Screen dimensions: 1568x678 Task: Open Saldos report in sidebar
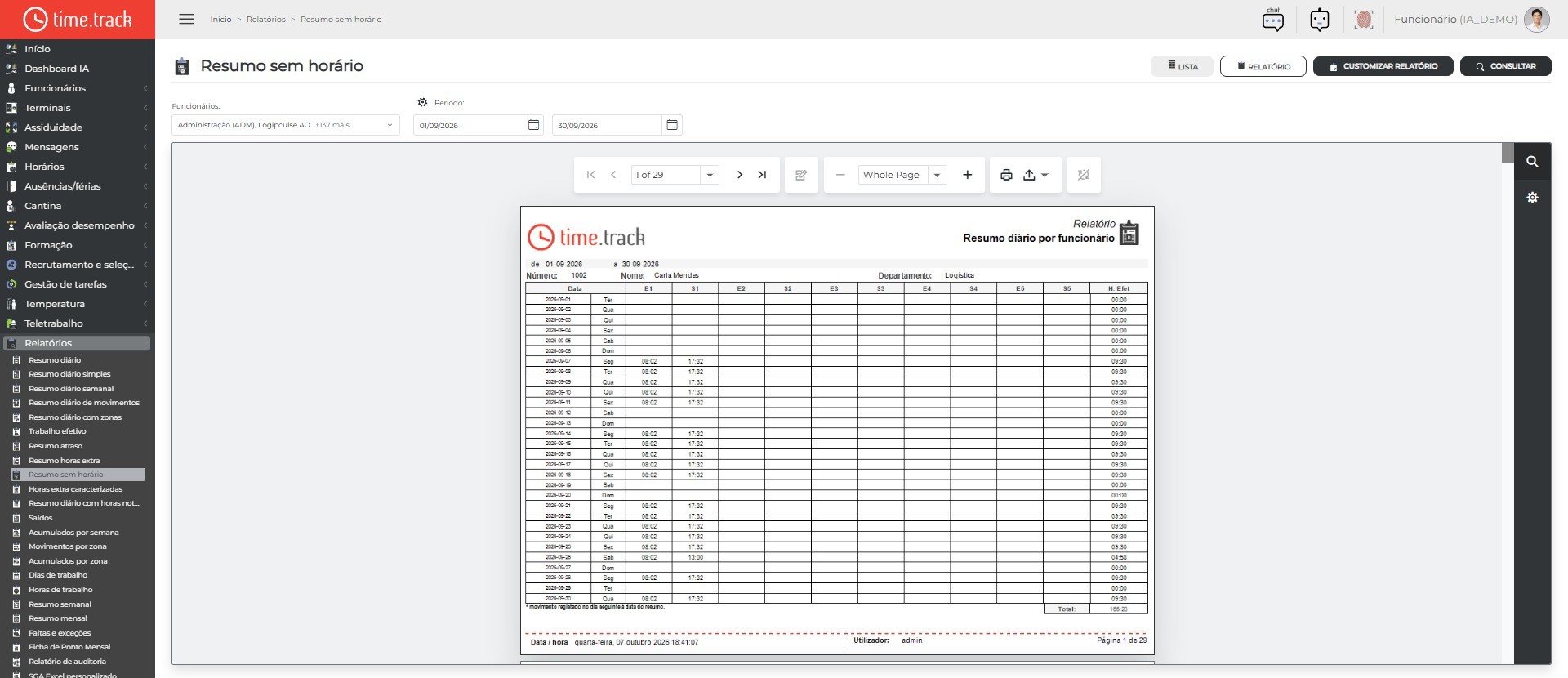coord(40,518)
